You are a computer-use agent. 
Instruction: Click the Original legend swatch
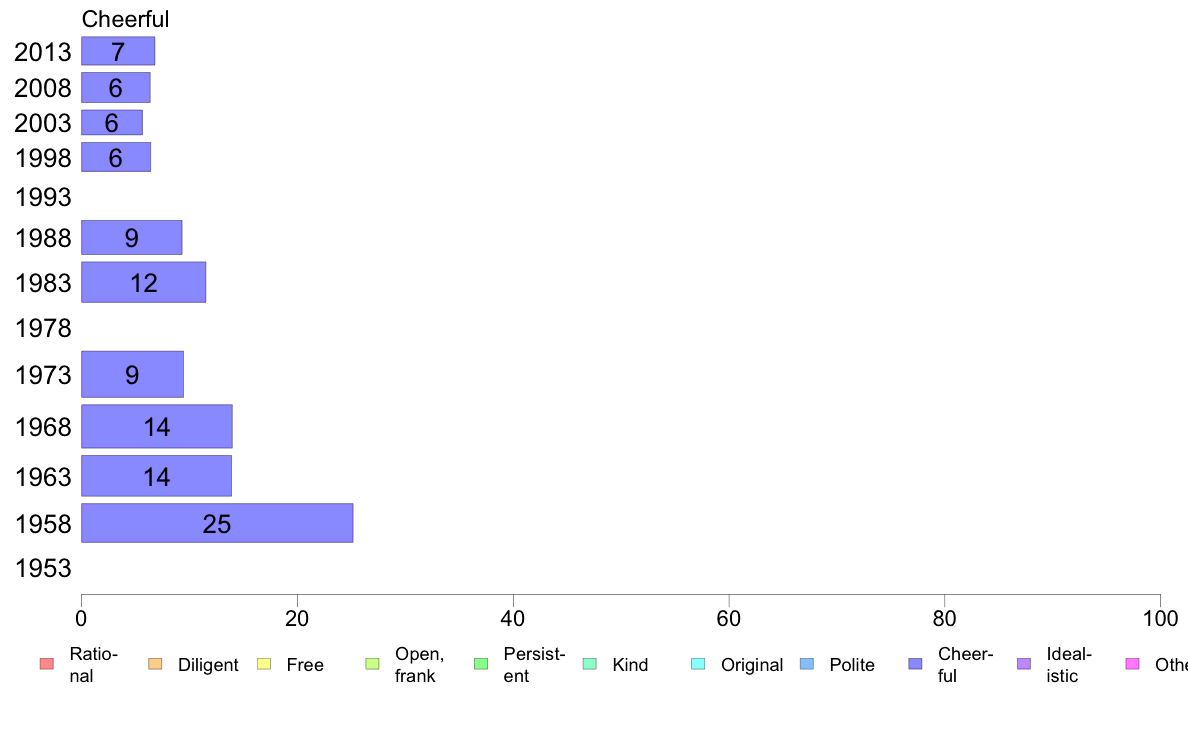click(x=699, y=664)
